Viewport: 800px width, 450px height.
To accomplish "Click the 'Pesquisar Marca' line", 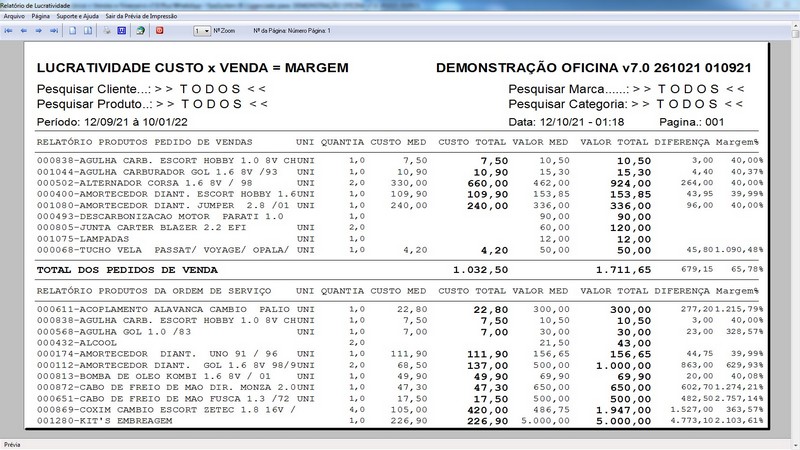I will coord(627,89).
